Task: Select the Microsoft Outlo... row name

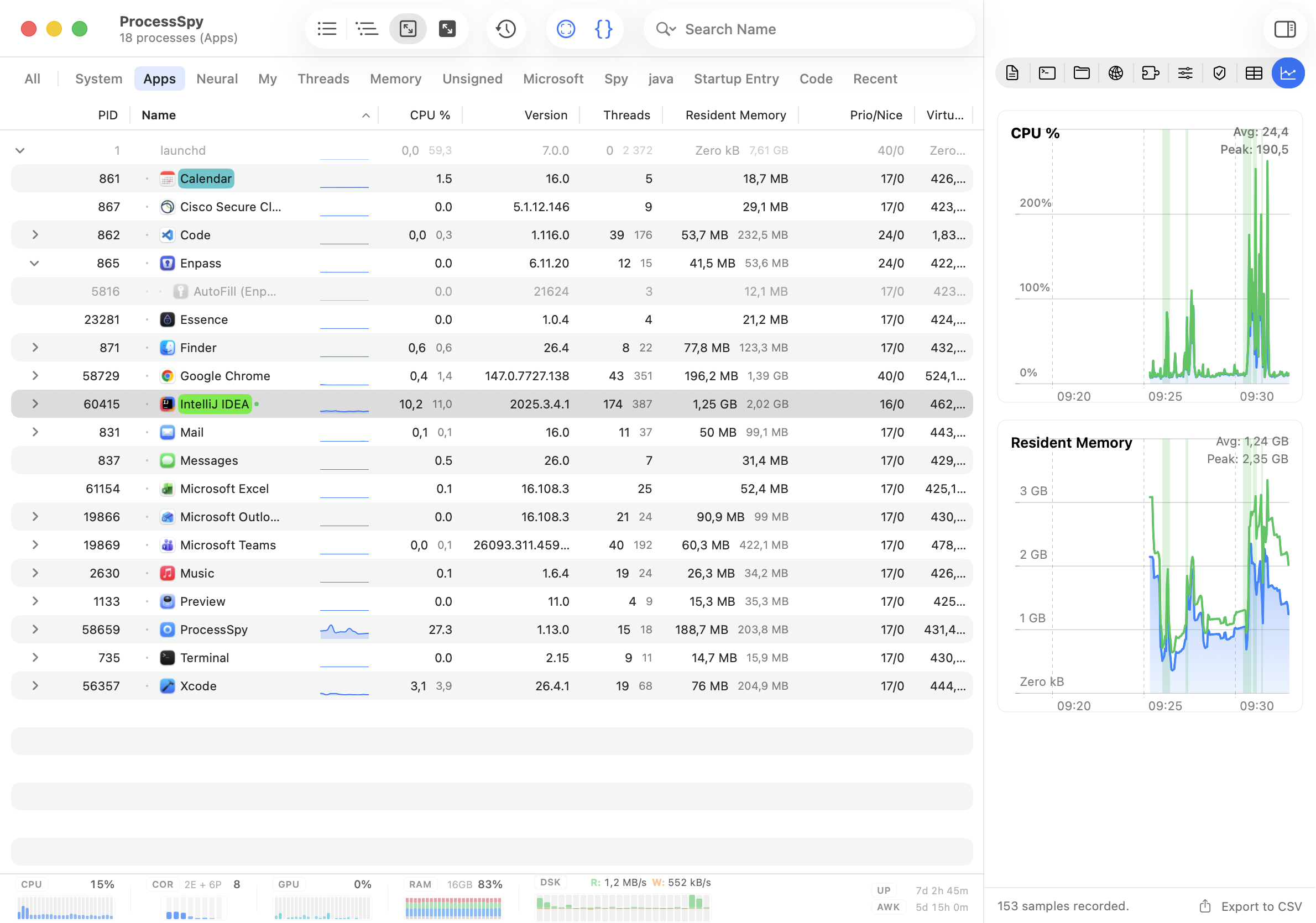Action: (229, 517)
